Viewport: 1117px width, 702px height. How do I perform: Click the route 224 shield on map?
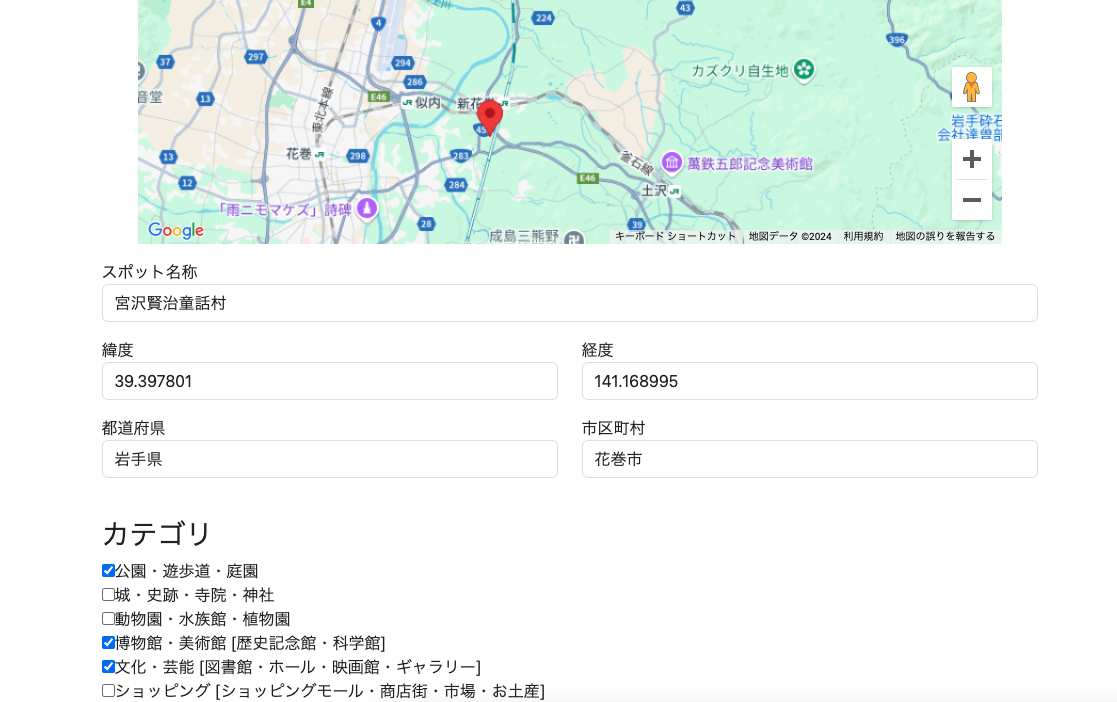tap(544, 18)
